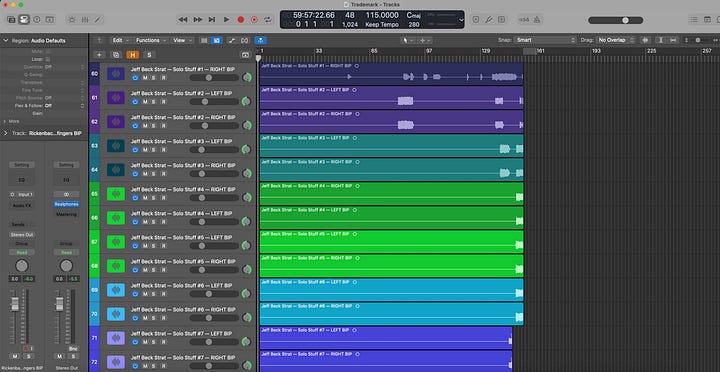Click horizontal auto zoom icon
The image size is (720, 372).
click(673, 40)
